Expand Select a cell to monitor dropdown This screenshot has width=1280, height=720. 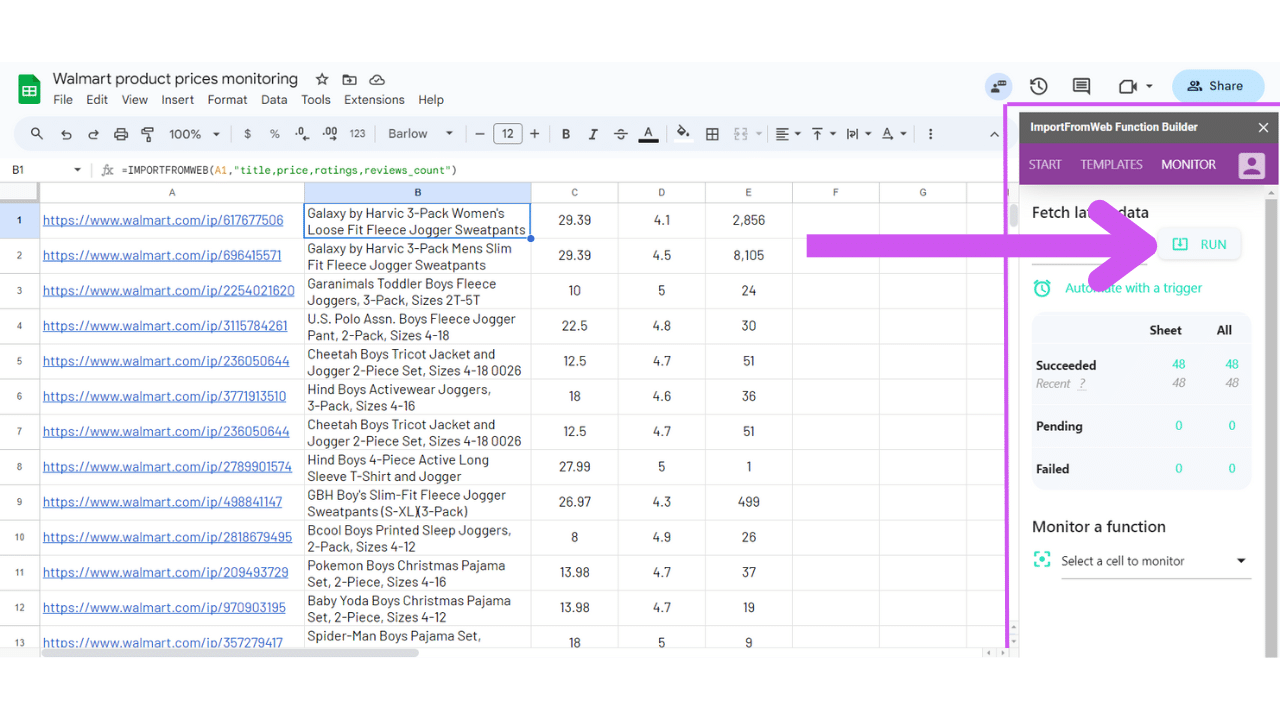point(1241,561)
